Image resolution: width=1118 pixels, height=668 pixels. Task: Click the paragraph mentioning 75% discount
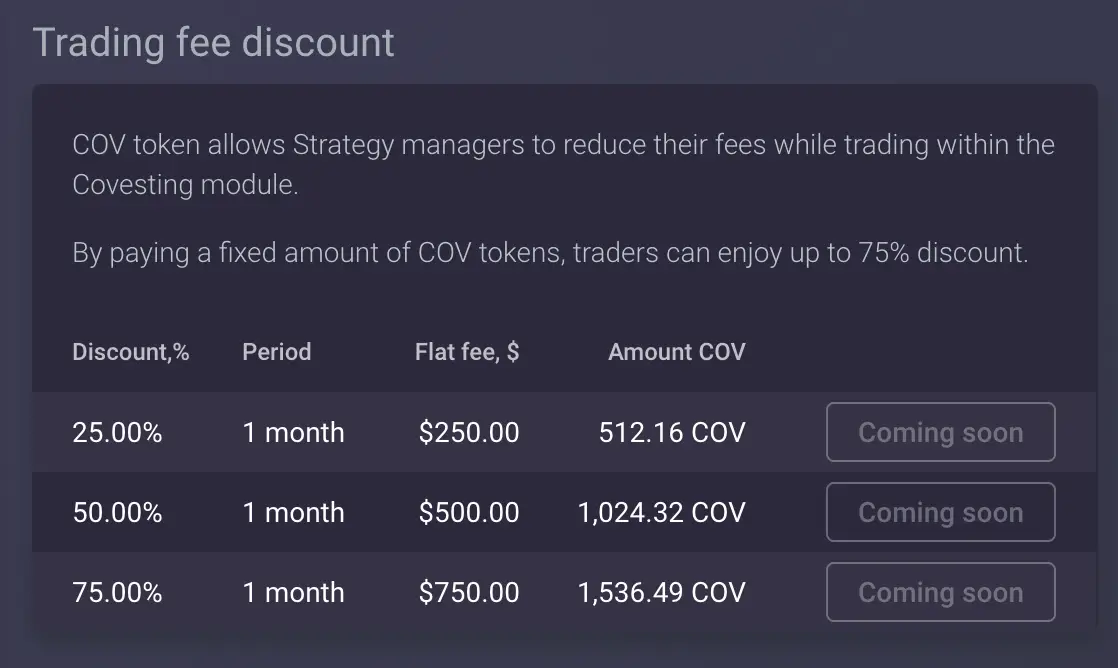pyautogui.click(x=550, y=252)
